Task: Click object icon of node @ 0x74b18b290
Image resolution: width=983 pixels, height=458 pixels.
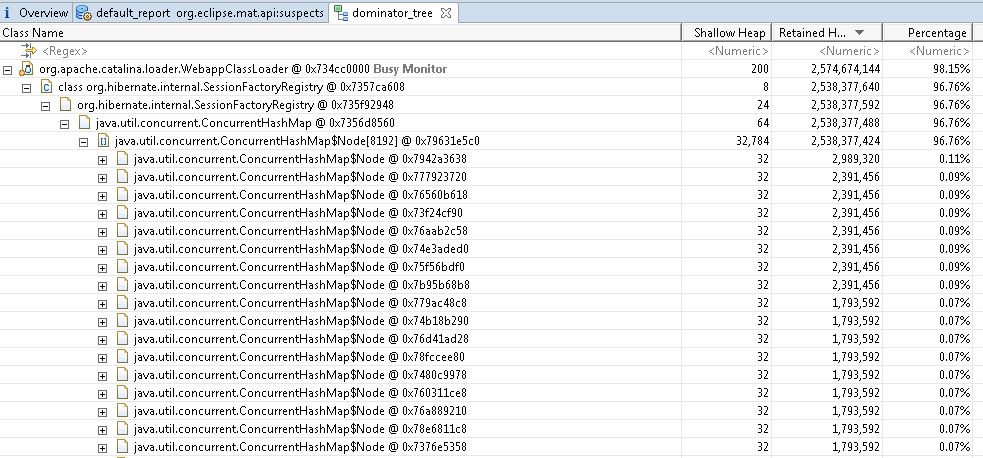Action: 122,321
